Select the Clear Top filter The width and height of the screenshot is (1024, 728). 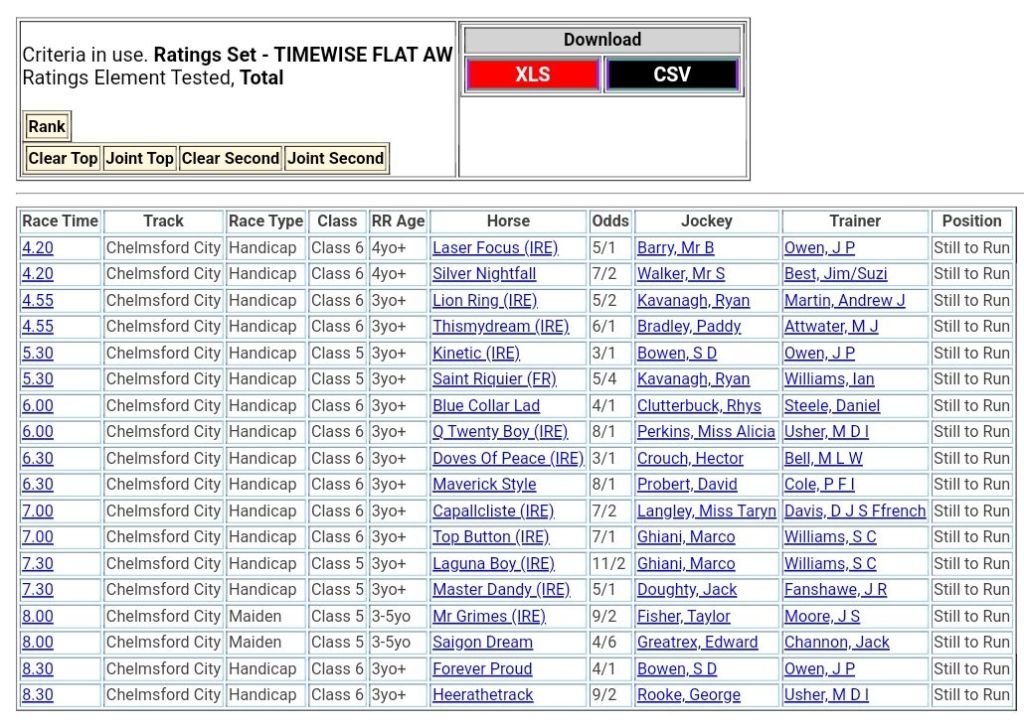click(63, 158)
